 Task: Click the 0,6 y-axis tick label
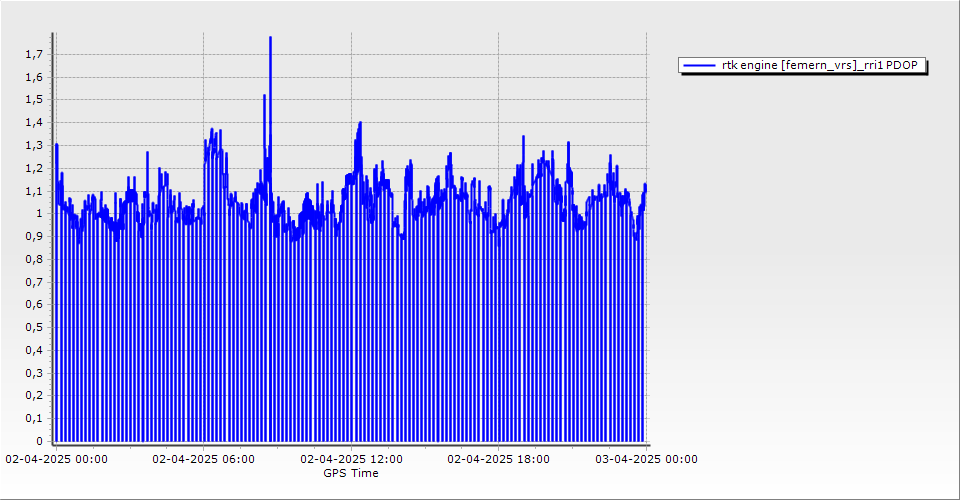35,304
